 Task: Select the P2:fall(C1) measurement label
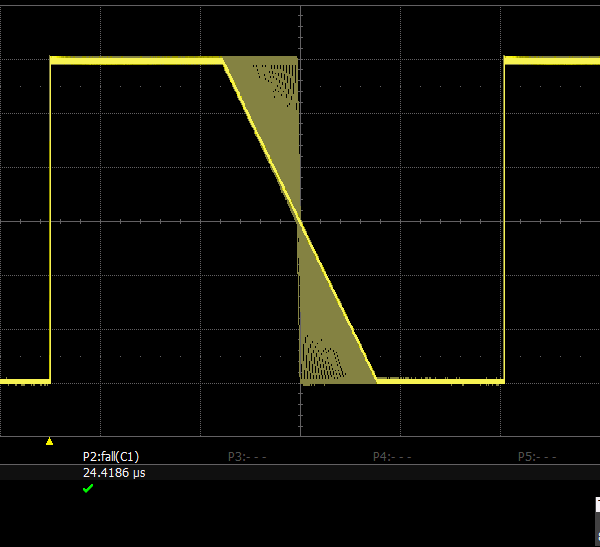tap(110, 456)
